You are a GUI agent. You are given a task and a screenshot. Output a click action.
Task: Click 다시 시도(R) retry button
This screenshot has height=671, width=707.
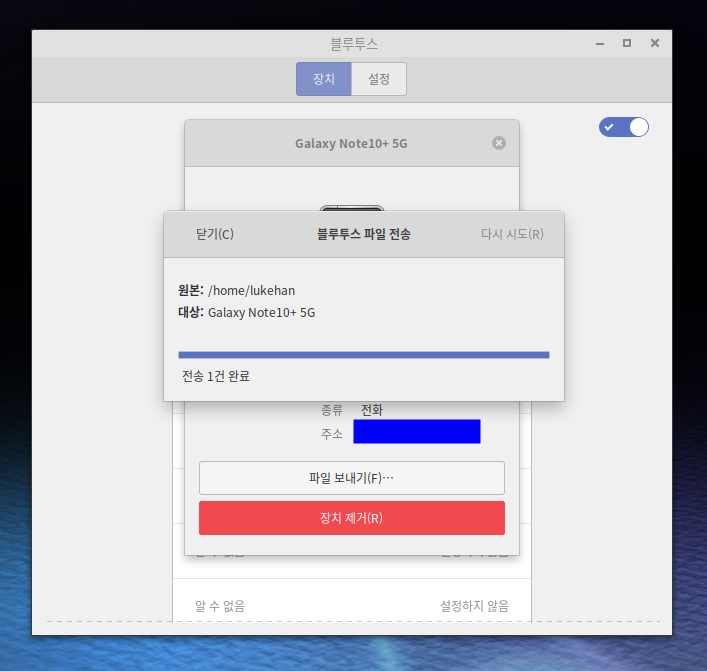click(512, 234)
